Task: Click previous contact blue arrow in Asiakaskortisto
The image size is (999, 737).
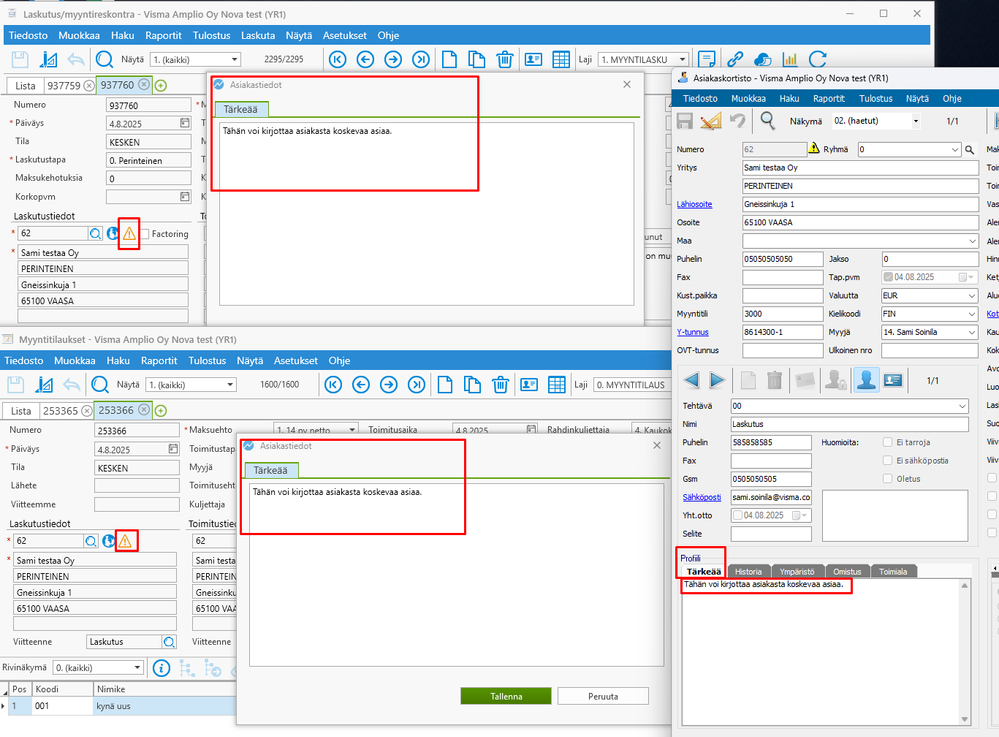Action: pos(691,380)
